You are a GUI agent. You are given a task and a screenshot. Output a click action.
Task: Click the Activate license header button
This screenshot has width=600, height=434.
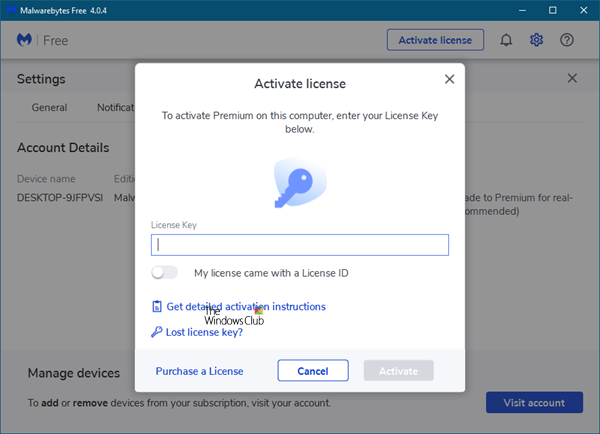coord(435,40)
